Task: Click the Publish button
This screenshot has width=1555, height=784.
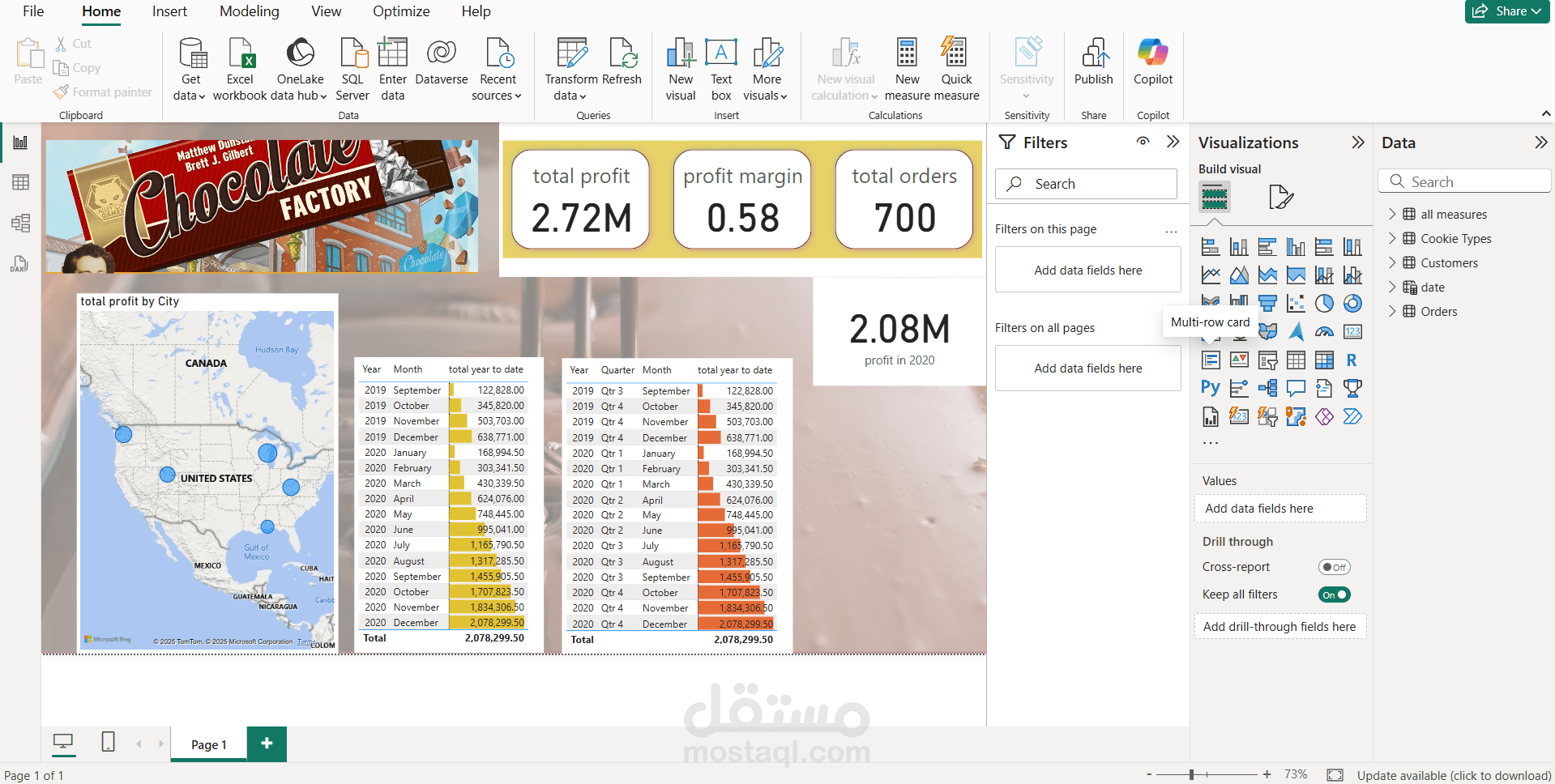Action: tap(1093, 62)
